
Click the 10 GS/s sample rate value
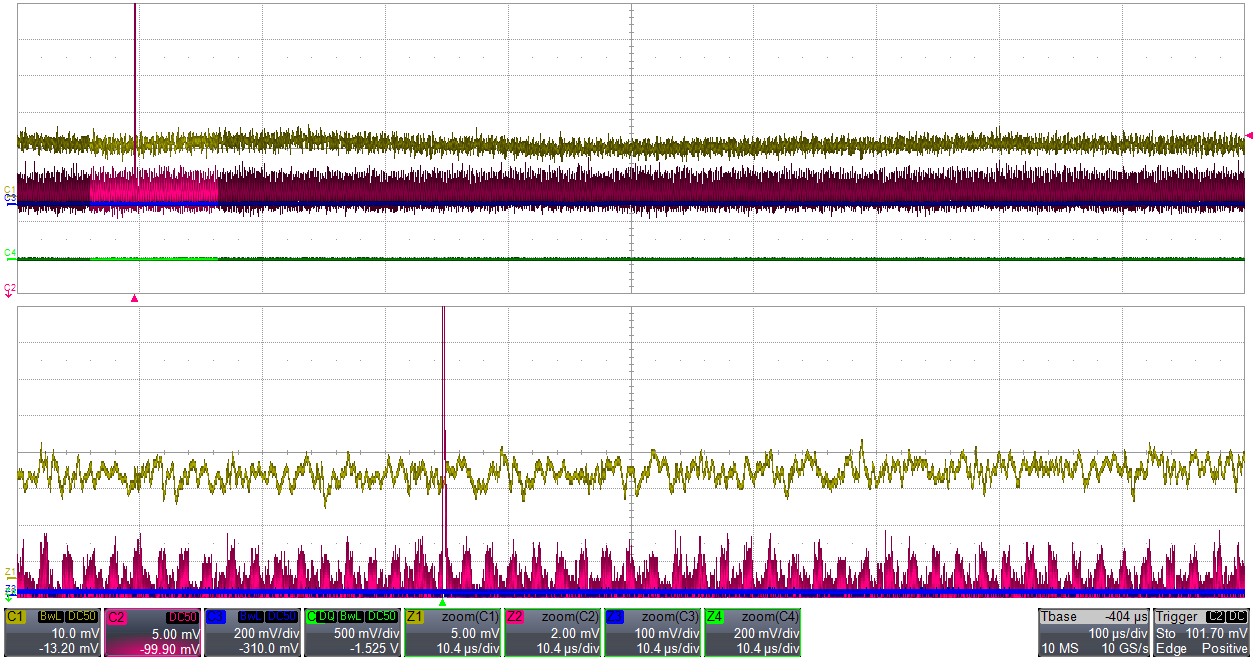click(1123, 648)
